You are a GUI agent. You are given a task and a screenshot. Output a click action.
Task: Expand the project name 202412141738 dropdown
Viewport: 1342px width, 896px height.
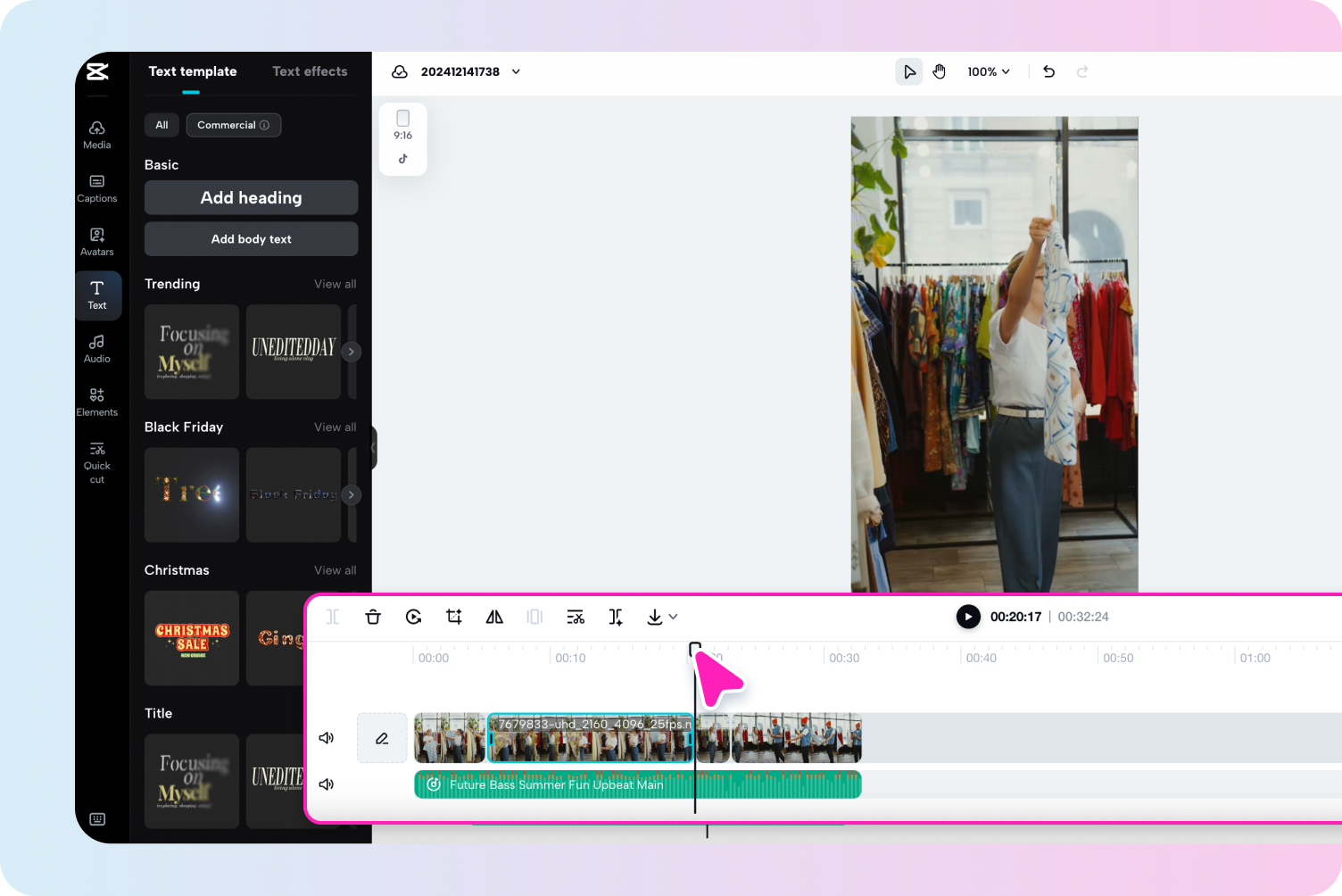pyautogui.click(x=516, y=71)
